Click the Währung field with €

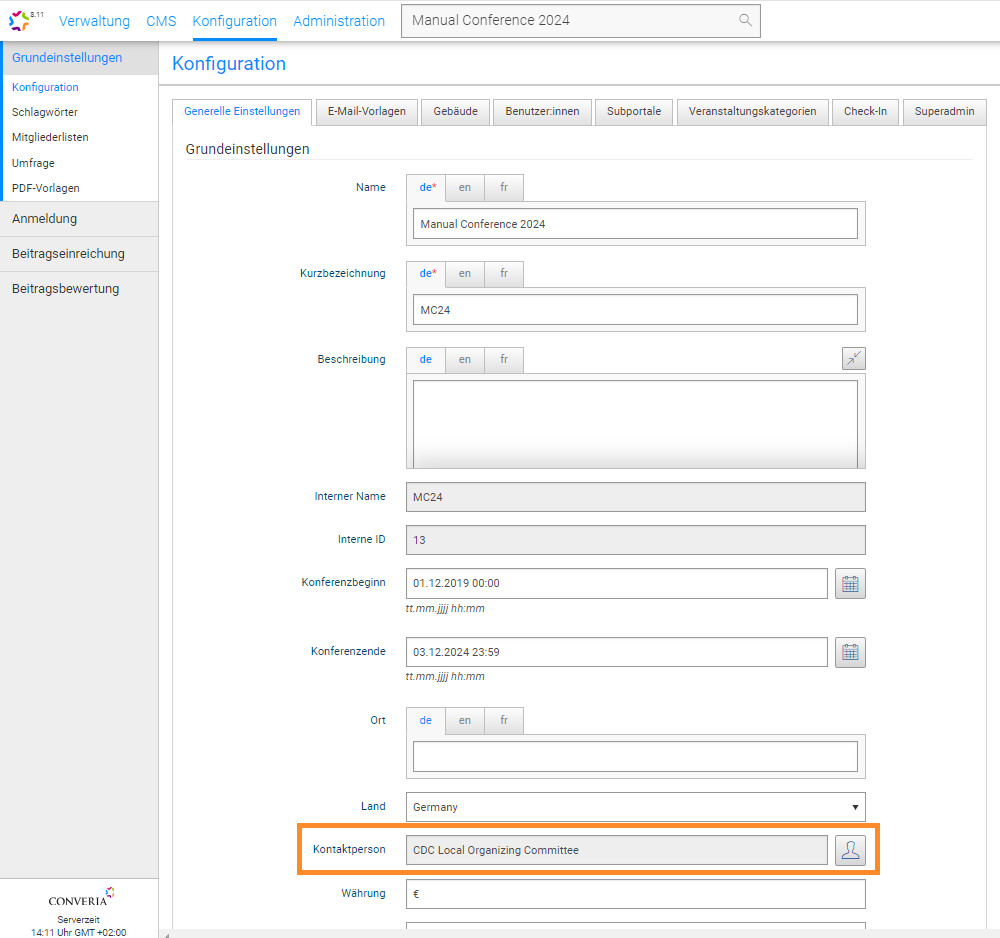636,894
